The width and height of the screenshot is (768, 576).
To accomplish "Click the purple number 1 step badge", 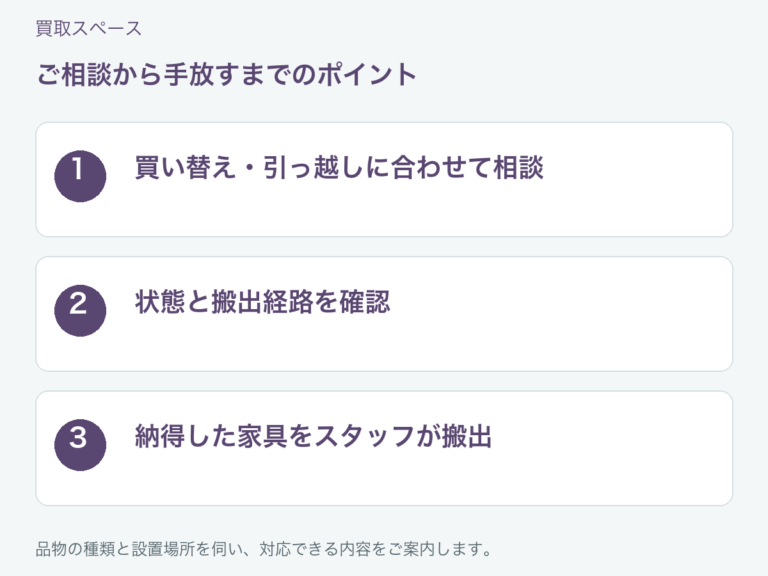I will tap(80, 176).
